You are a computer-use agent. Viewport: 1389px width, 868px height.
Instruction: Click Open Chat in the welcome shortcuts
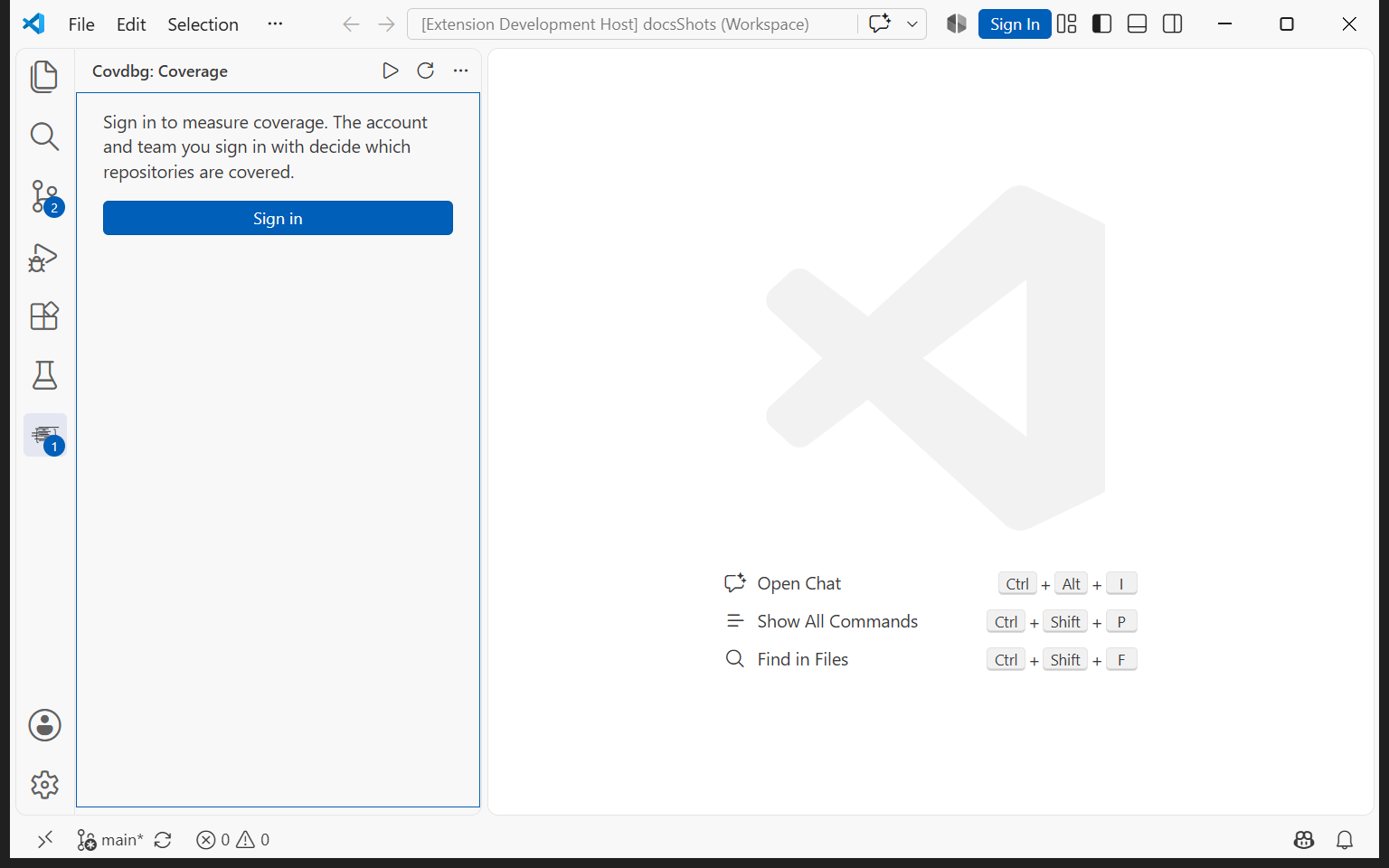(x=799, y=583)
